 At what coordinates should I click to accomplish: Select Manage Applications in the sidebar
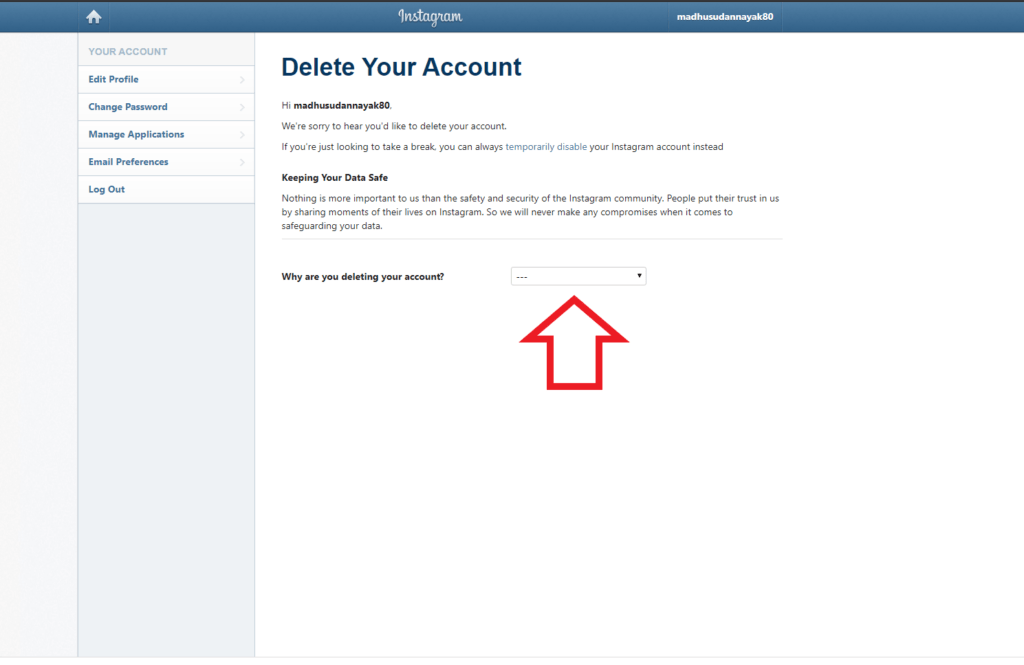pos(167,134)
